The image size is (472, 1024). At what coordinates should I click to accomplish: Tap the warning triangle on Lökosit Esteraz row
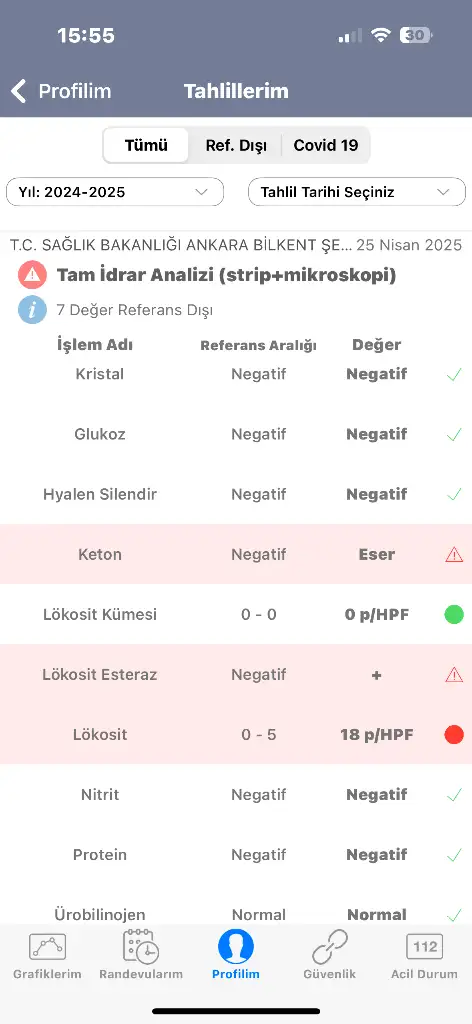[454, 675]
